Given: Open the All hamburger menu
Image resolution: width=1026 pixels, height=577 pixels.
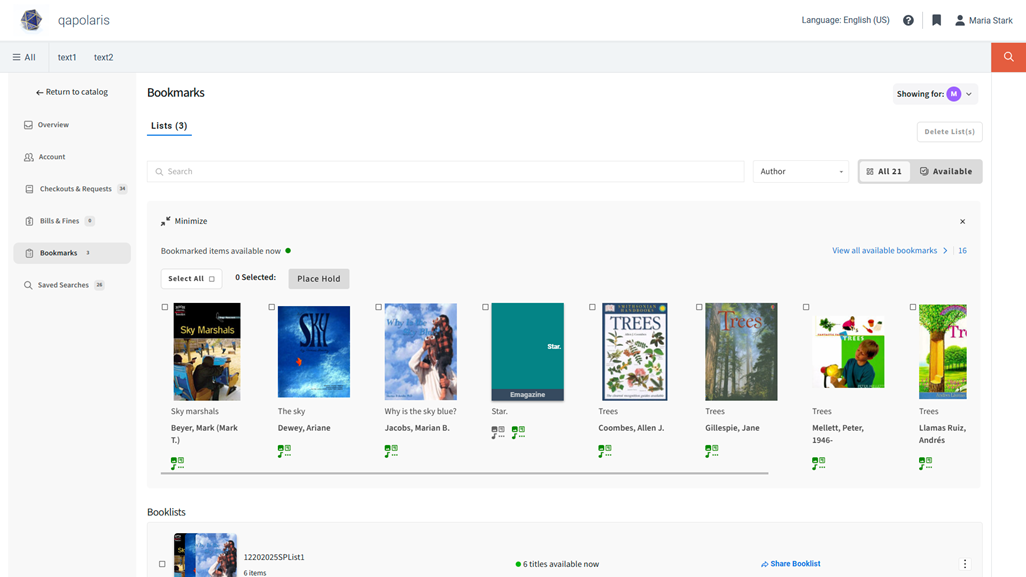Looking at the screenshot, I should 24,57.
